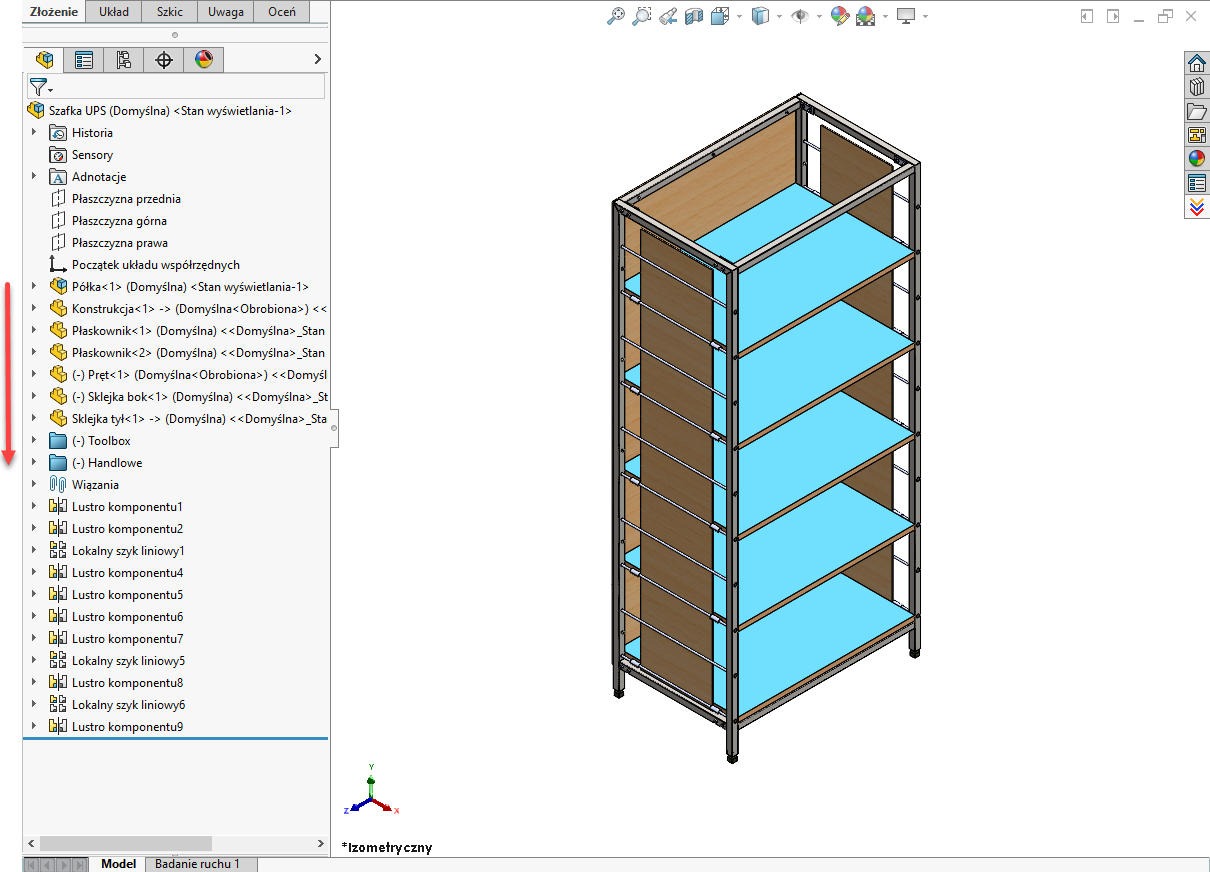Screen dimensions: 1210x872
Task: Select the (-) Sklejka bok<1> component
Action: tap(187, 397)
